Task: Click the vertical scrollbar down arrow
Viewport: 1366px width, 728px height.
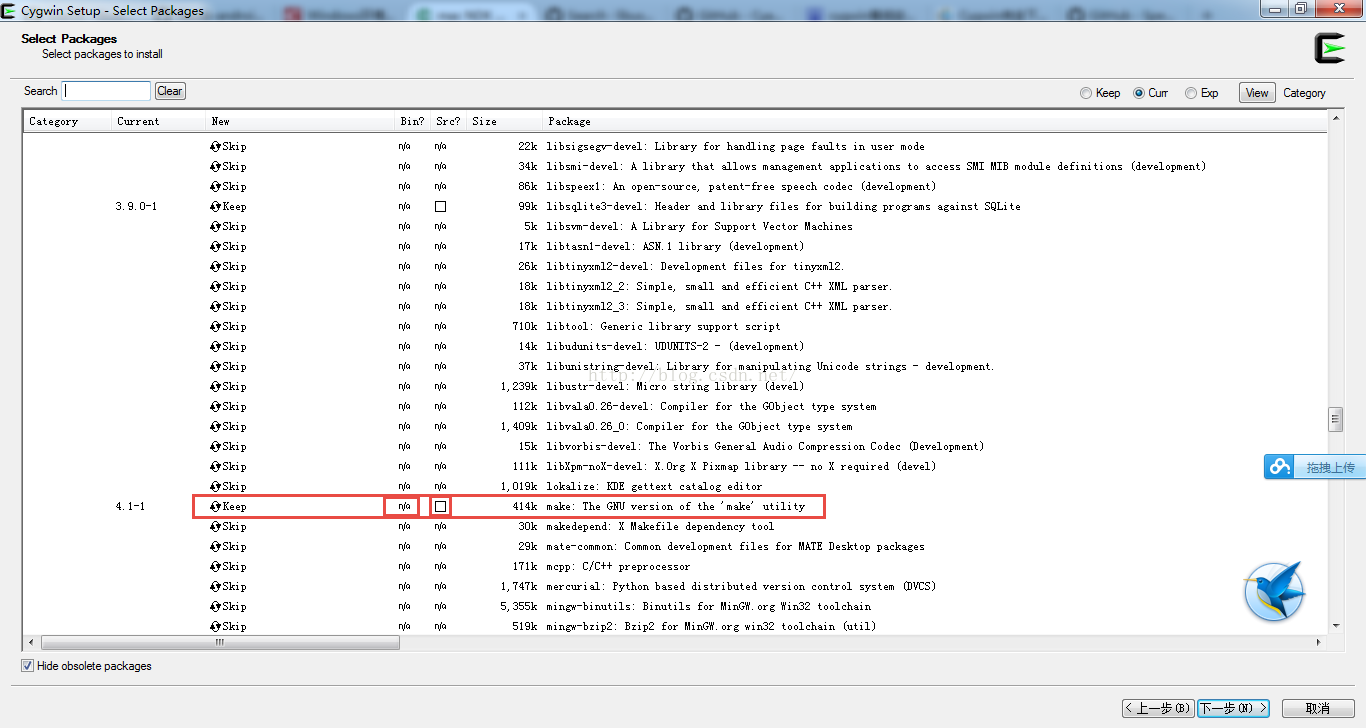Action: click(1335, 626)
